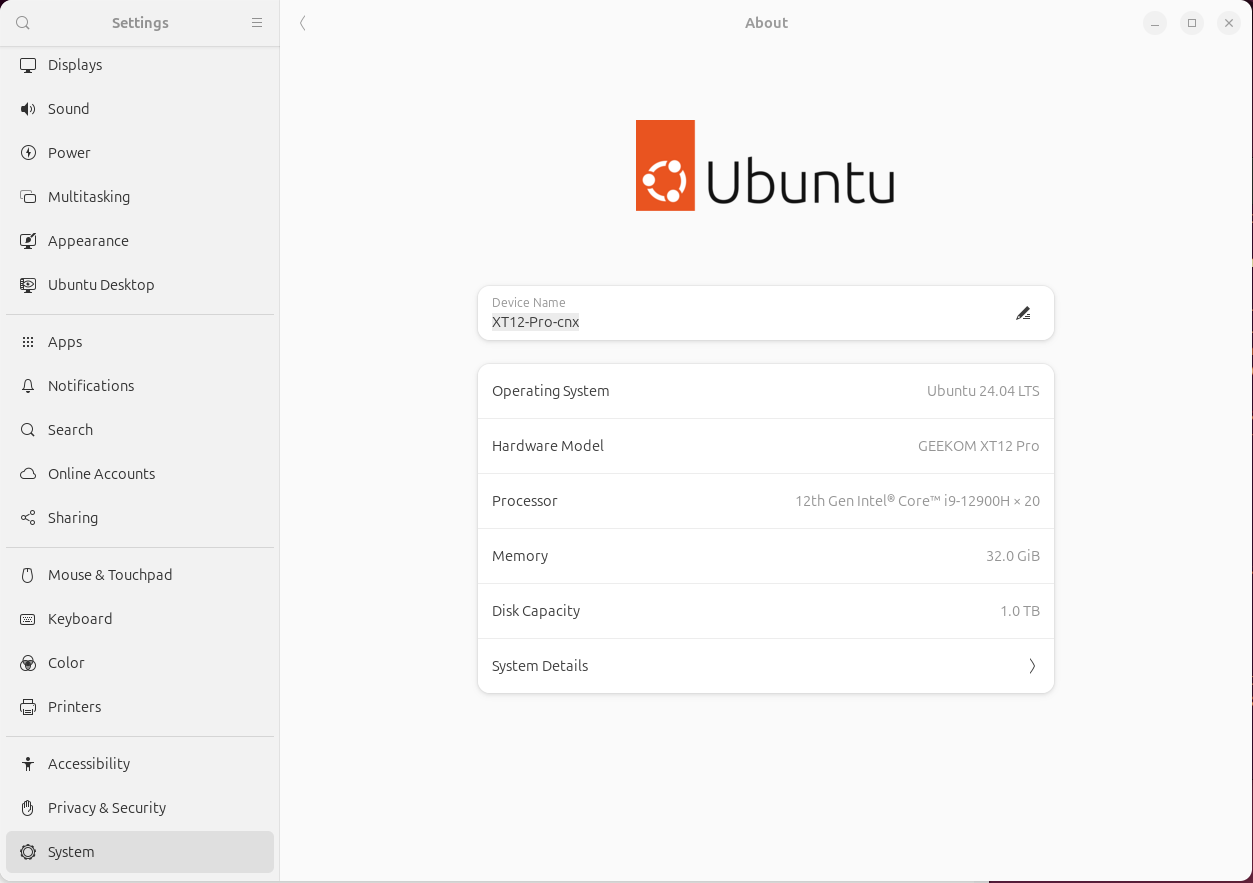The height and width of the screenshot is (883, 1253).
Task: Click the Mouse & Touchpad icon
Action: [28, 575]
